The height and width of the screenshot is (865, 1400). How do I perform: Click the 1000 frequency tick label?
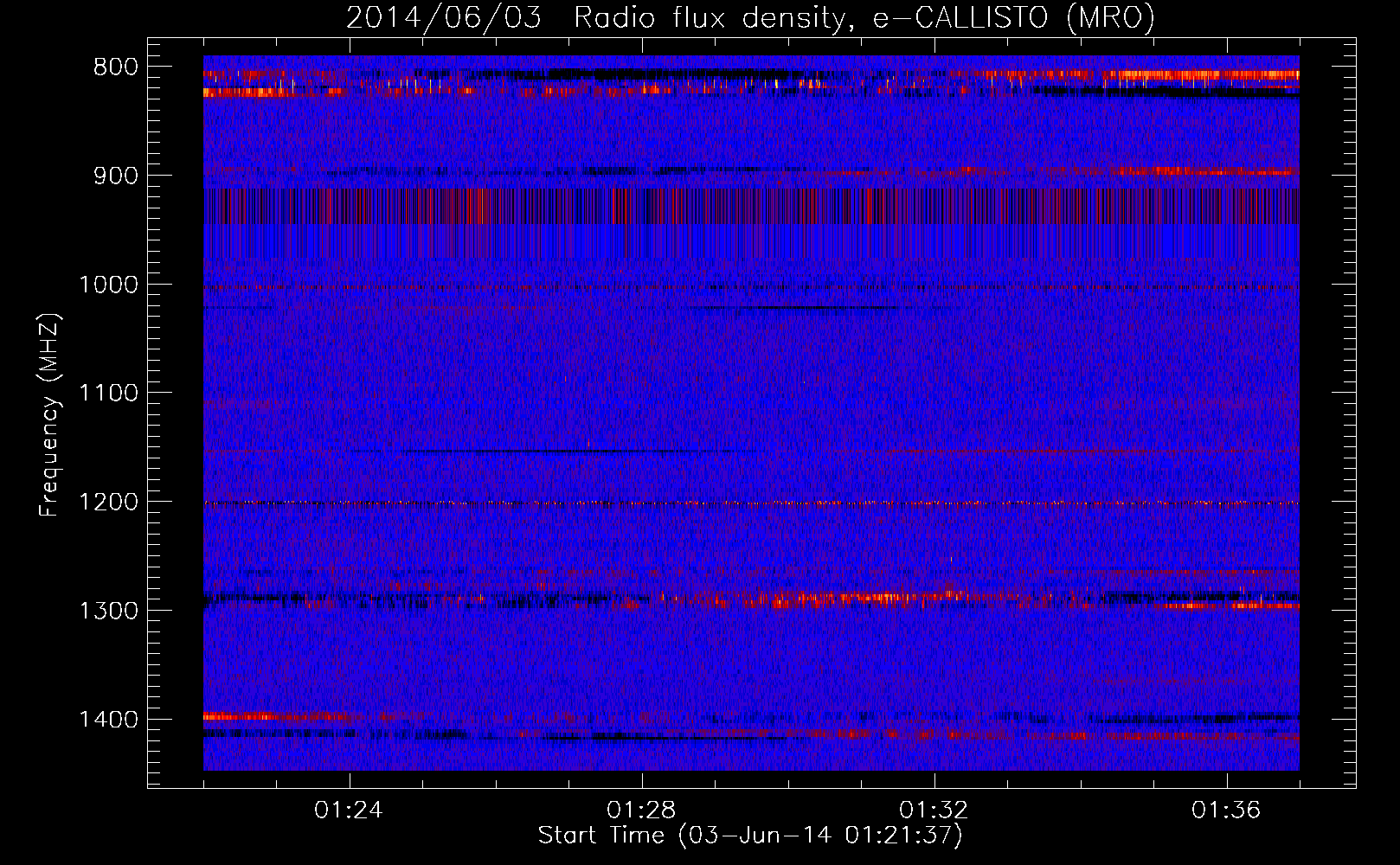tap(108, 285)
